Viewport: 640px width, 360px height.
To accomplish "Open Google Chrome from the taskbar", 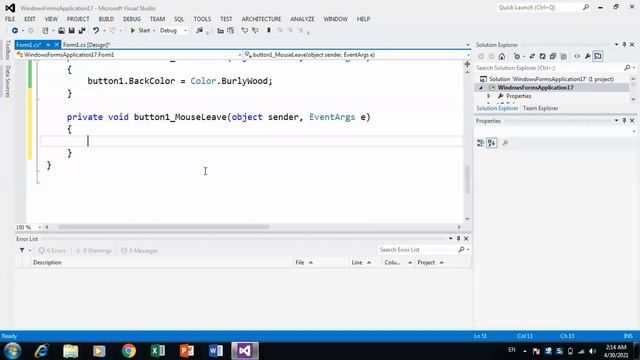I will (129, 351).
